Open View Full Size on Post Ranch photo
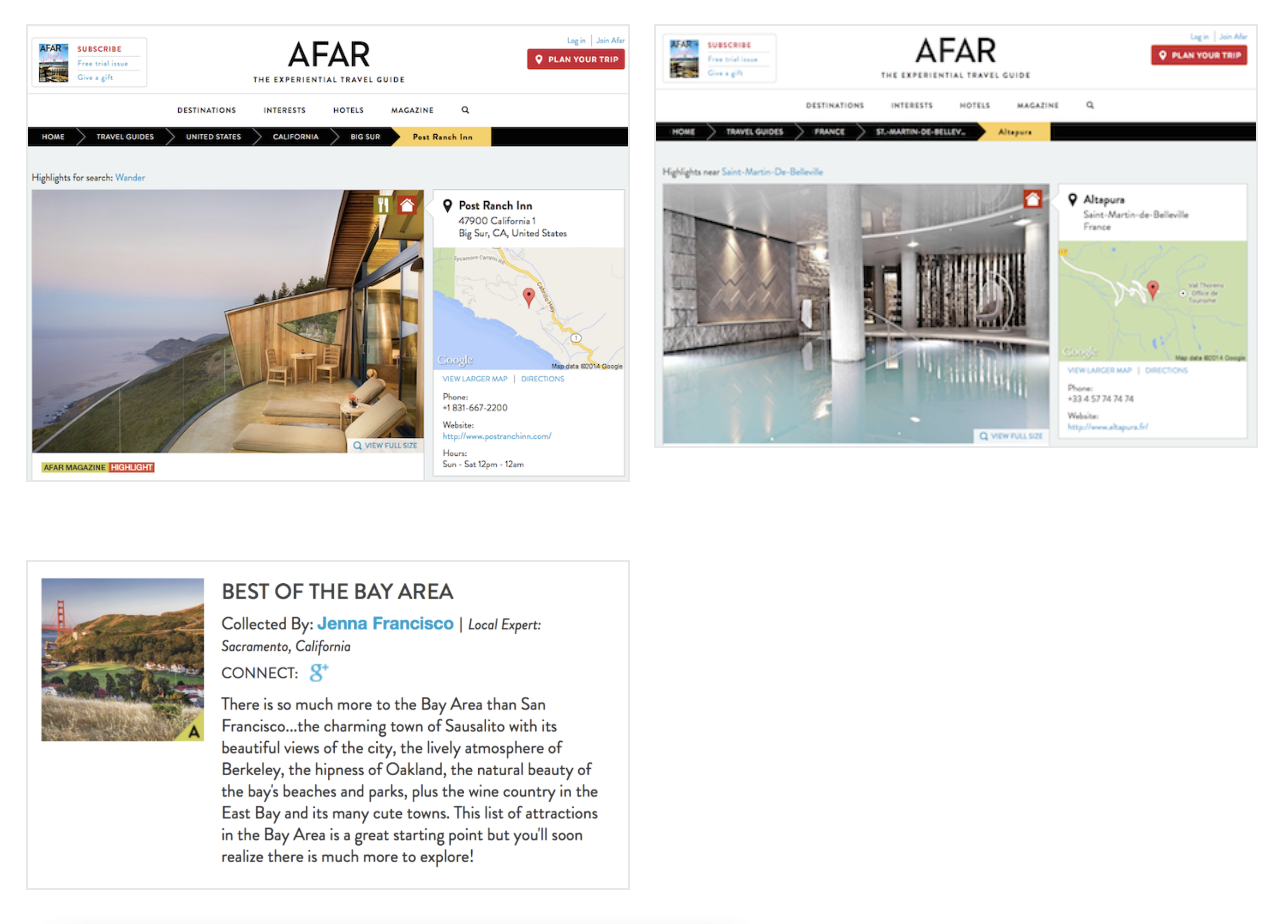1286x924 pixels. point(385,445)
